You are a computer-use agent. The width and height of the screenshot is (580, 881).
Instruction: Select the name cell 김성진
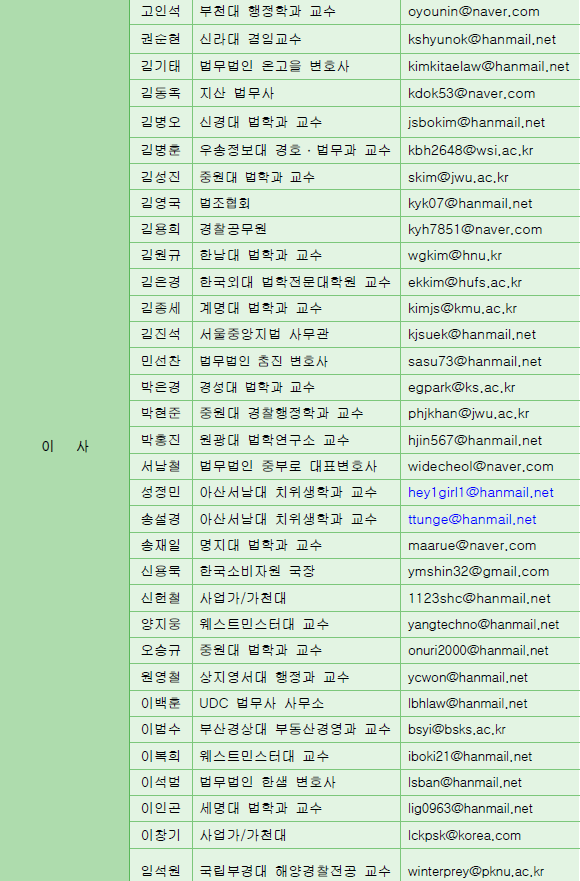point(161,177)
